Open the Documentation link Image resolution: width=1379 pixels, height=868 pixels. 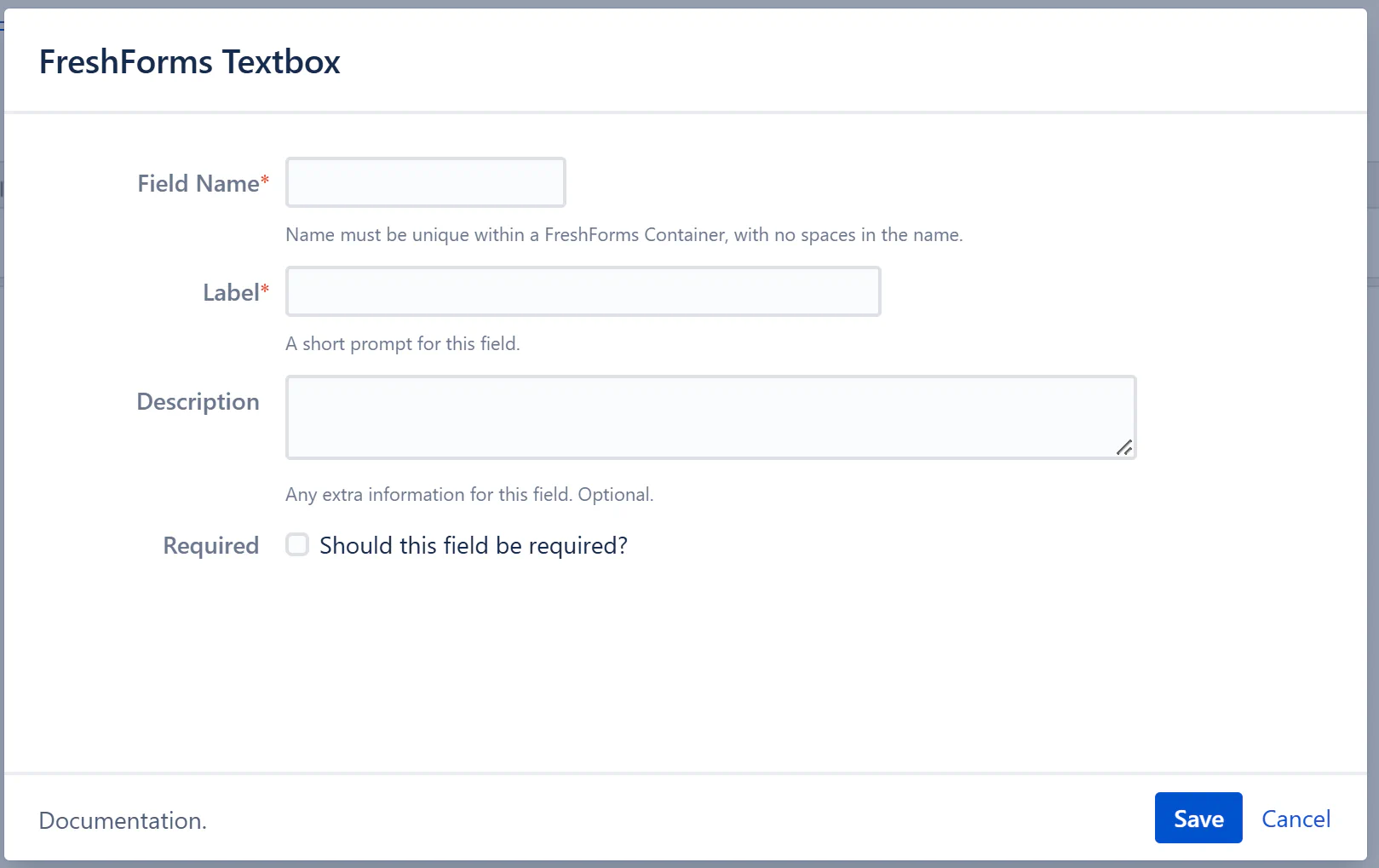tap(123, 820)
